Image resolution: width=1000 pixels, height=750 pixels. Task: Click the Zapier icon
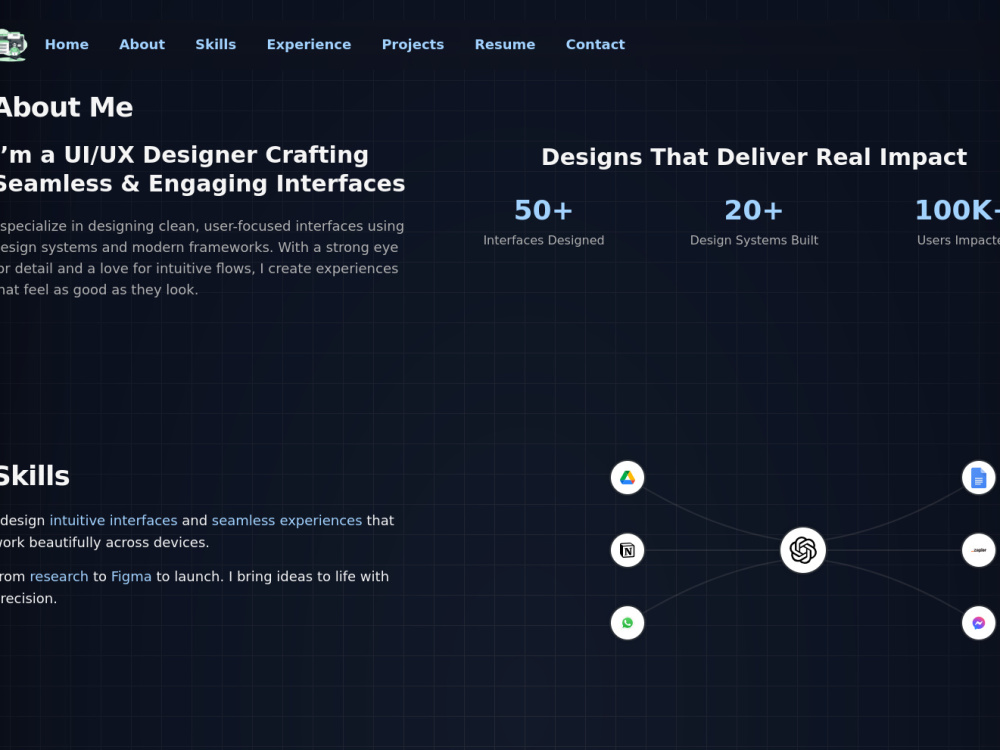(x=978, y=550)
